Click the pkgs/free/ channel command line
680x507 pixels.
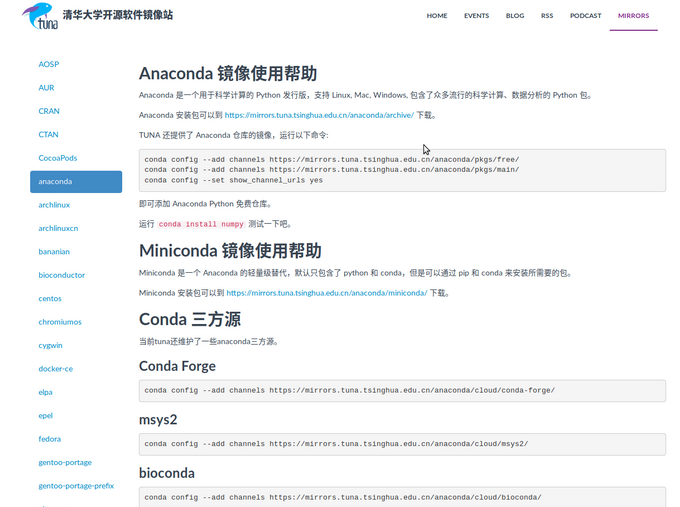331,160
